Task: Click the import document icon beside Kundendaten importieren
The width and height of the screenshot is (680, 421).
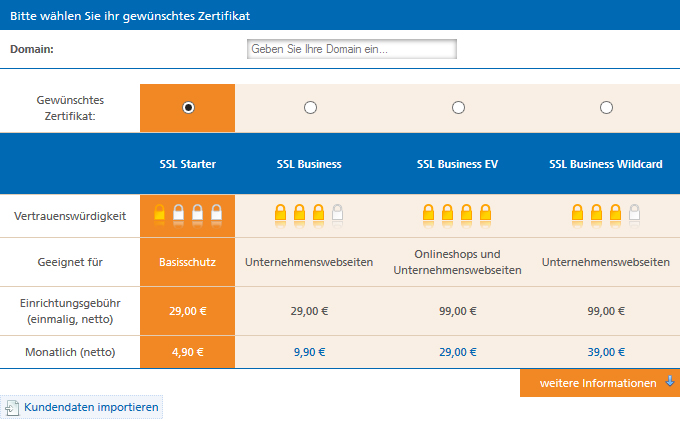Action: [x=12, y=408]
